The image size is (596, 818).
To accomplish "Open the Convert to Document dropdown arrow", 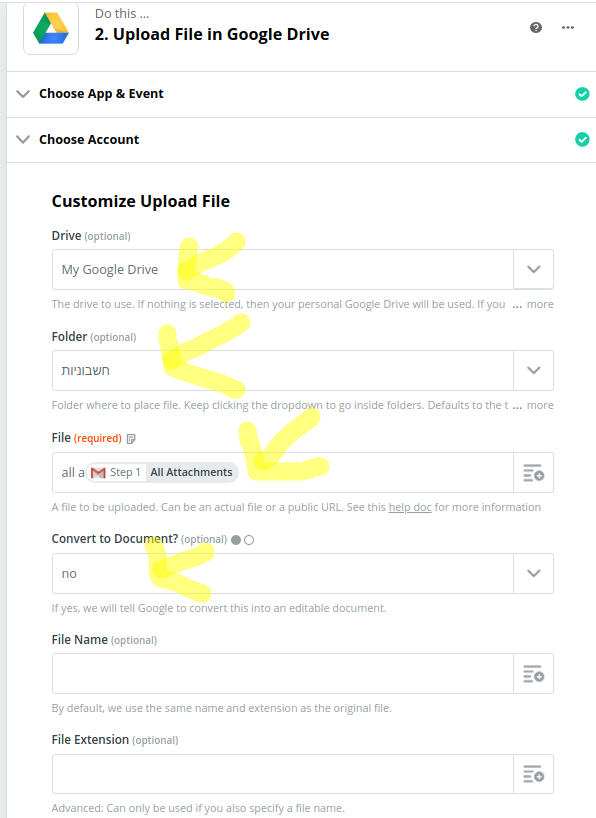I will (x=533, y=573).
